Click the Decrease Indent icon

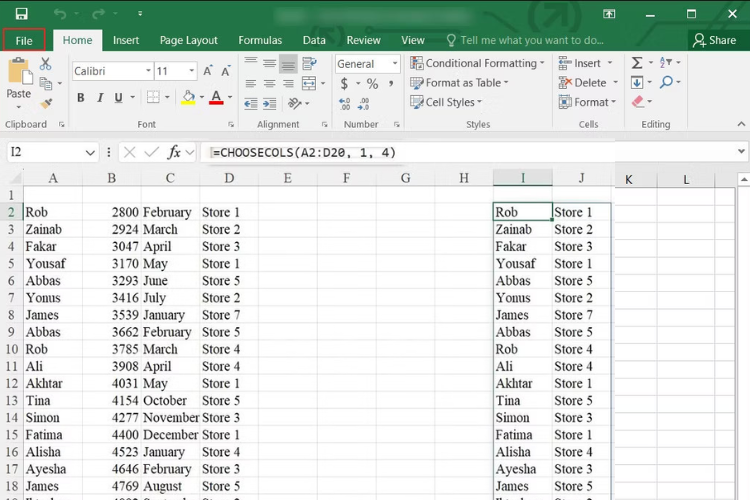pyautogui.click(x=251, y=103)
